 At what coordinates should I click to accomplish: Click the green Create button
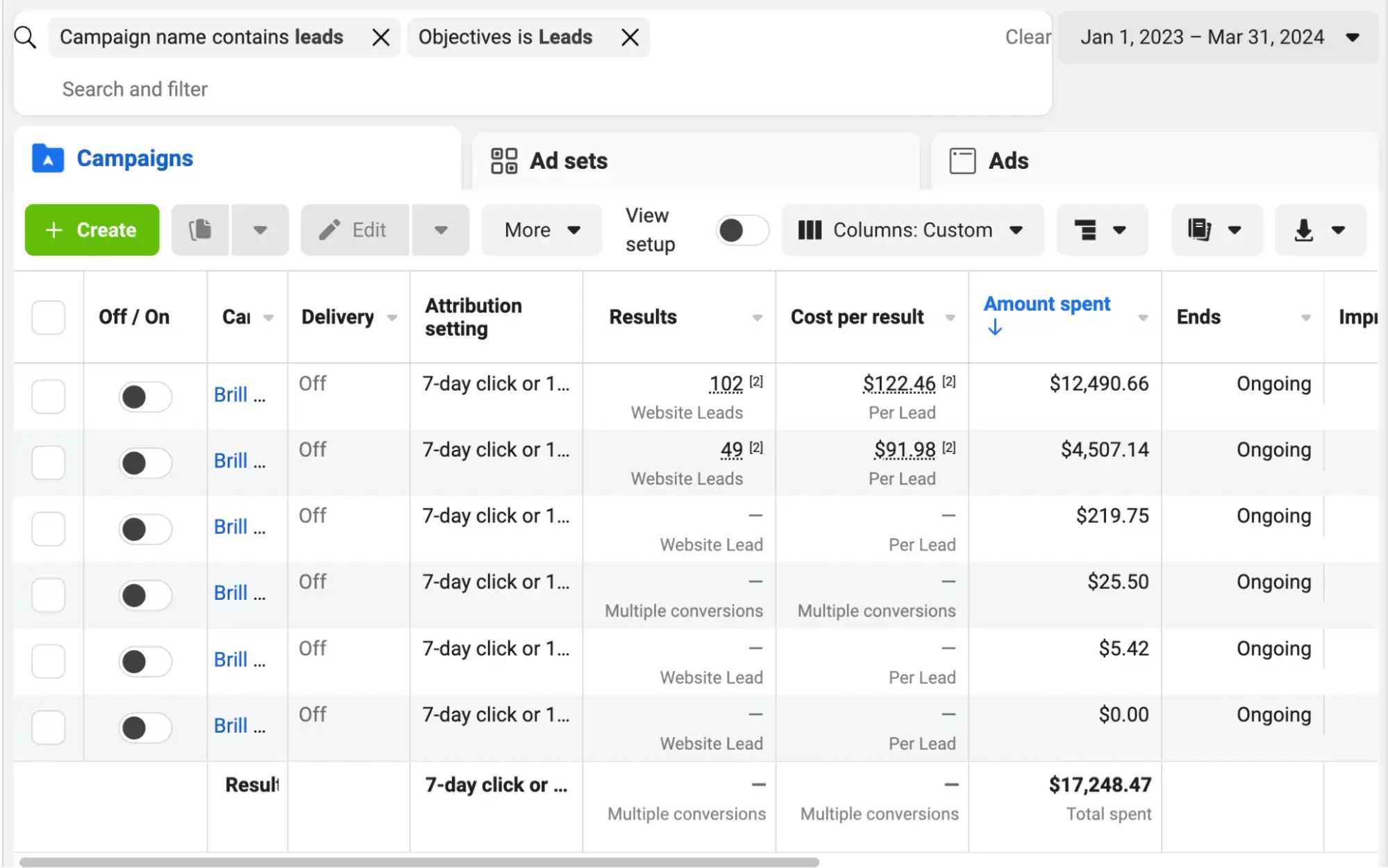92,230
